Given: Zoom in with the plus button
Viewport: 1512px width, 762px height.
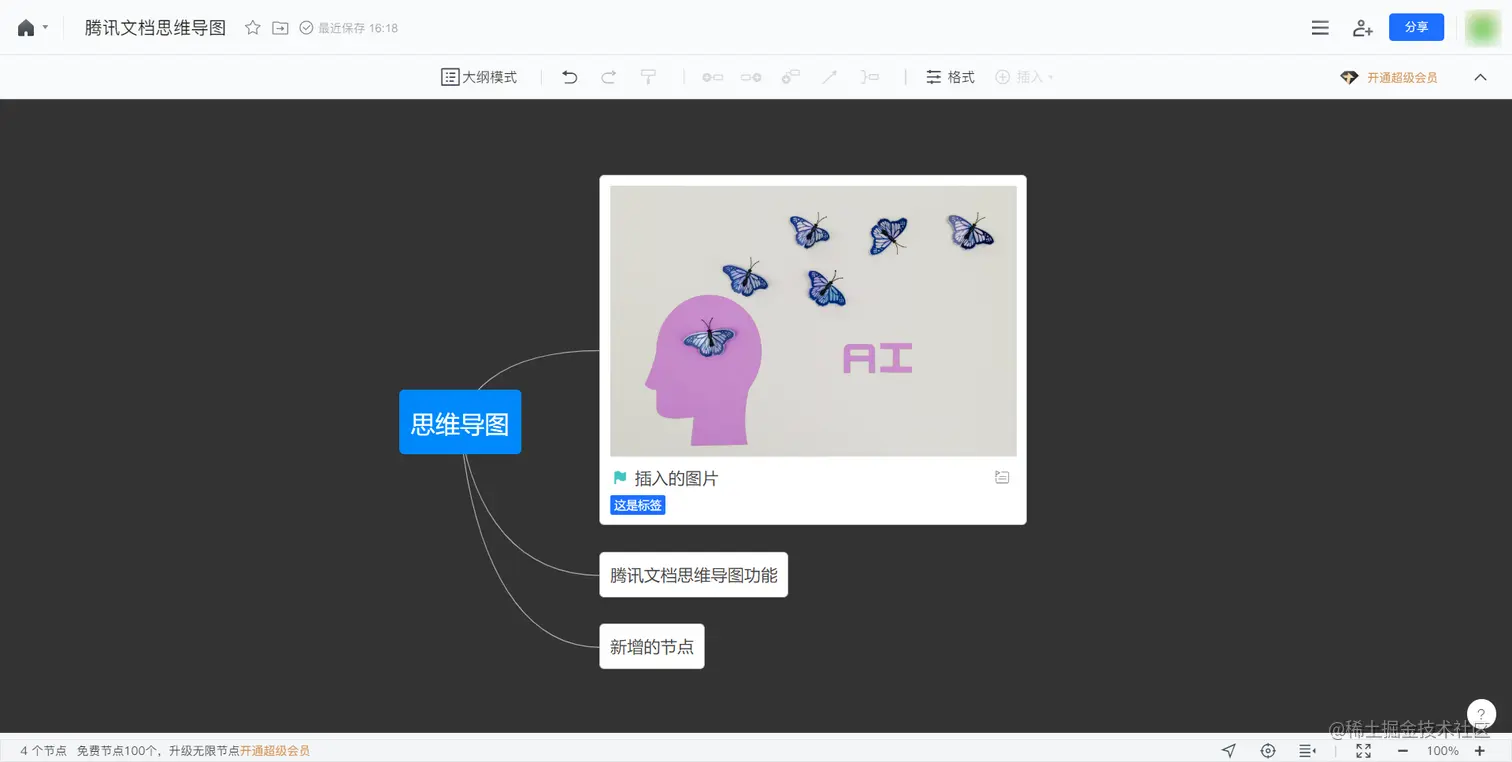Looking at the screenshot, I should (1480, 751).
